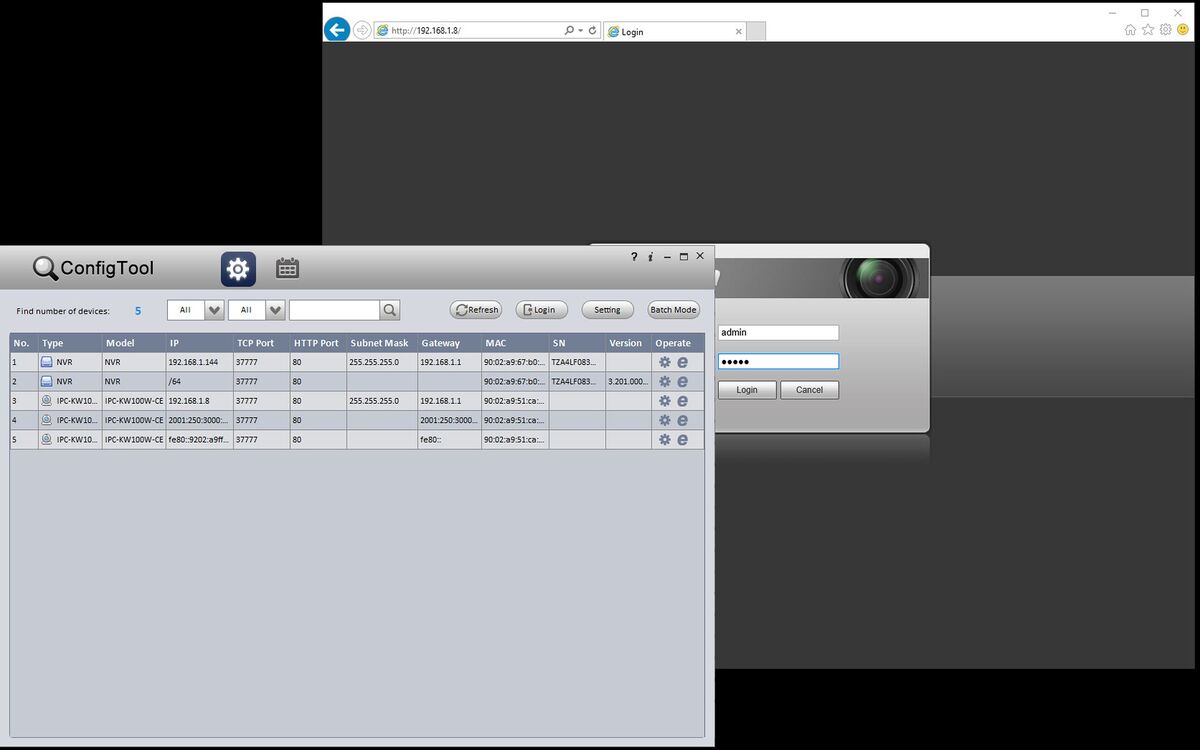
Task: Open ConfigTool help question mark
Action: pyautogui.click(x=634, y=257)
